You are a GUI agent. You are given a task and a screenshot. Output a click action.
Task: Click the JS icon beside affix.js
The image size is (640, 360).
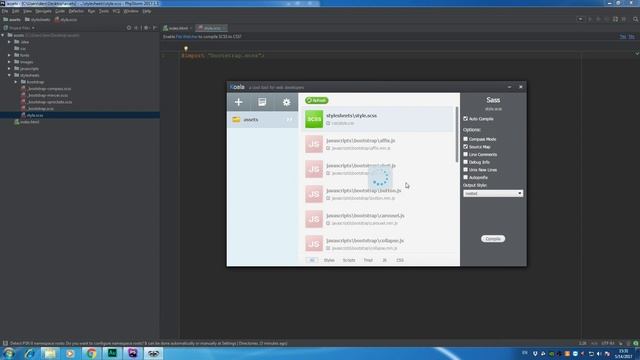[x=314, y=144]
